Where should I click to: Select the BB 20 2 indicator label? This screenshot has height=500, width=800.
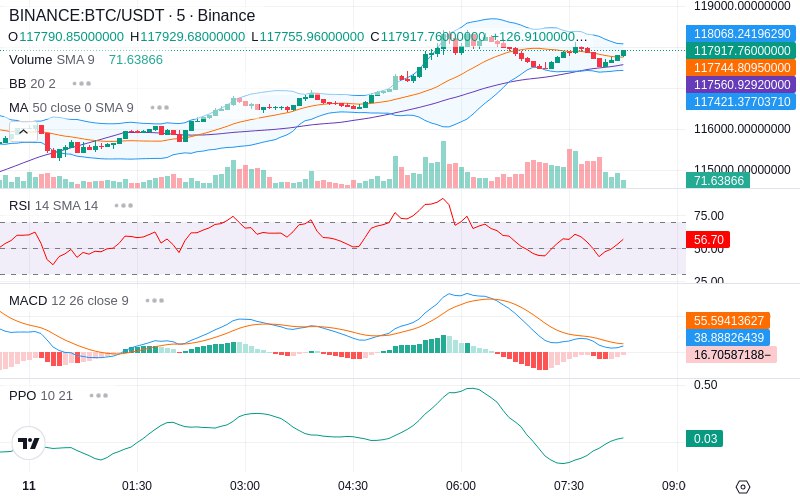click(32, 84)
